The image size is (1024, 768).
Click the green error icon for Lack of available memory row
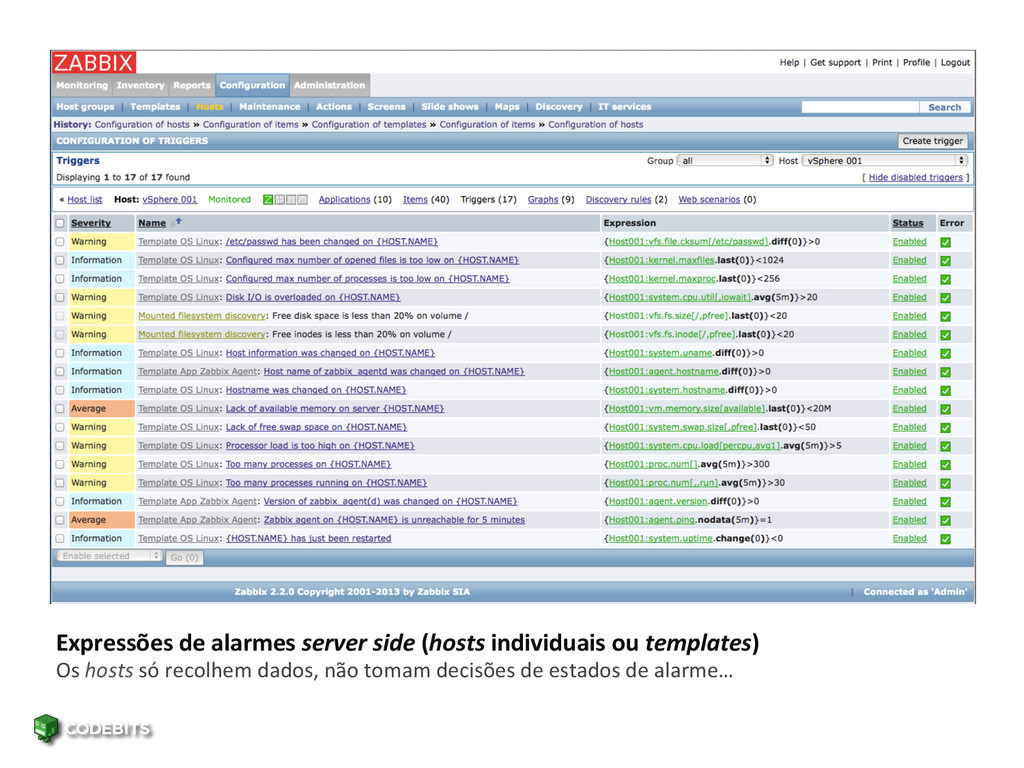(945, 409)
